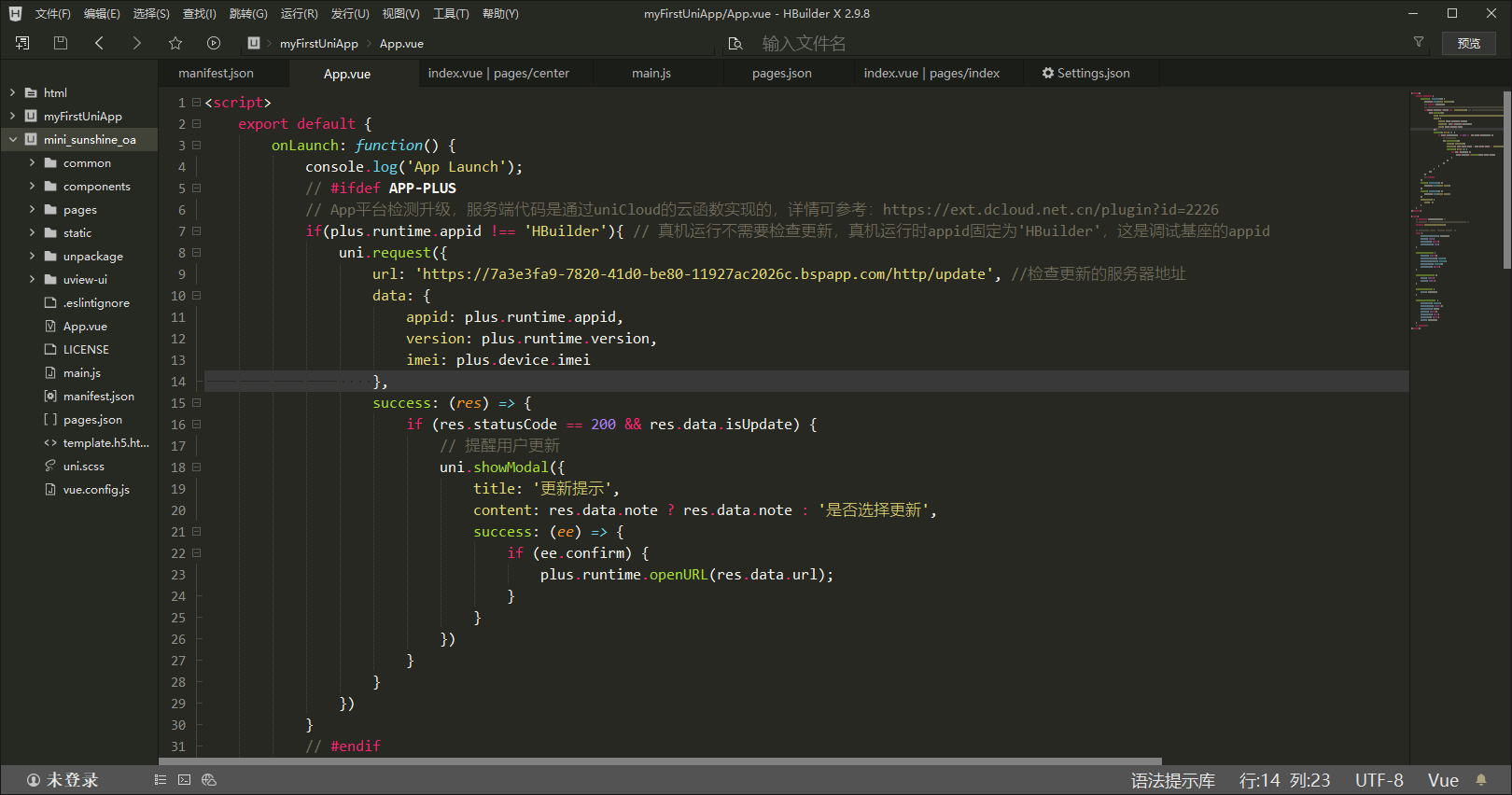Click 未登录 login status
Image resolution: width=1512 pixels, height=795 pixels.
coord(73,780)
